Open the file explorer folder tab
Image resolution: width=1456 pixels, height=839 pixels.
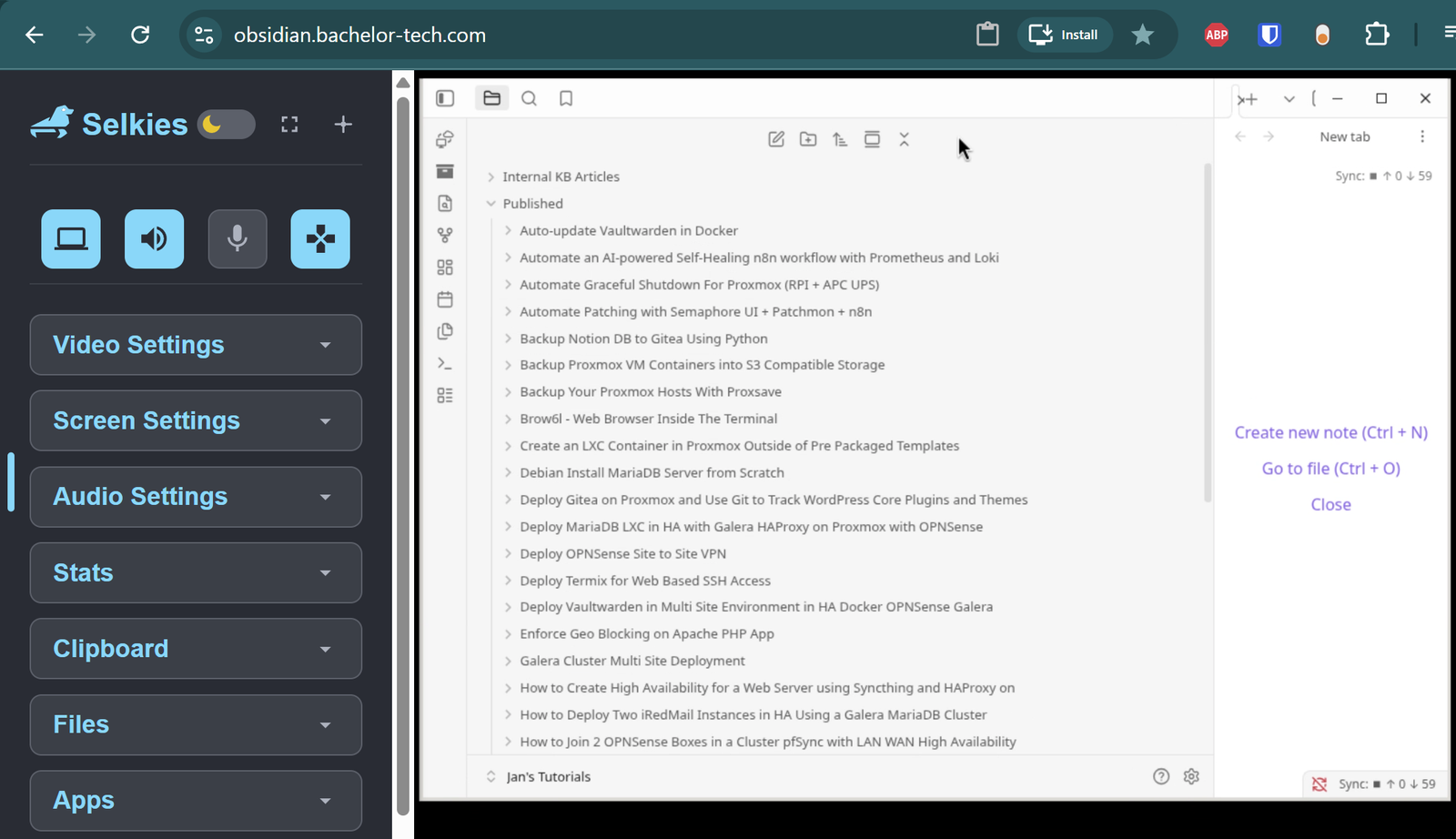(x=492, y=98)
